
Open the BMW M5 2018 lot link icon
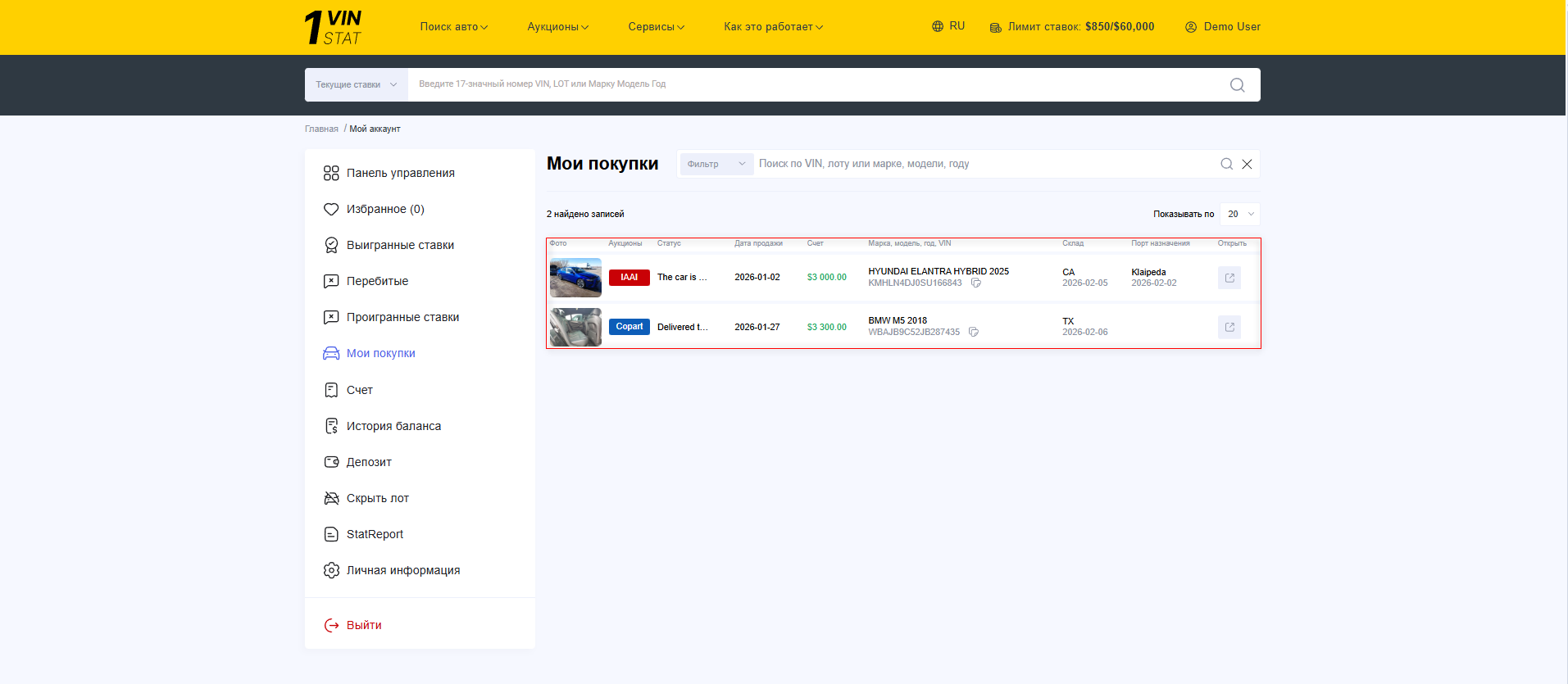(1229, 327)
